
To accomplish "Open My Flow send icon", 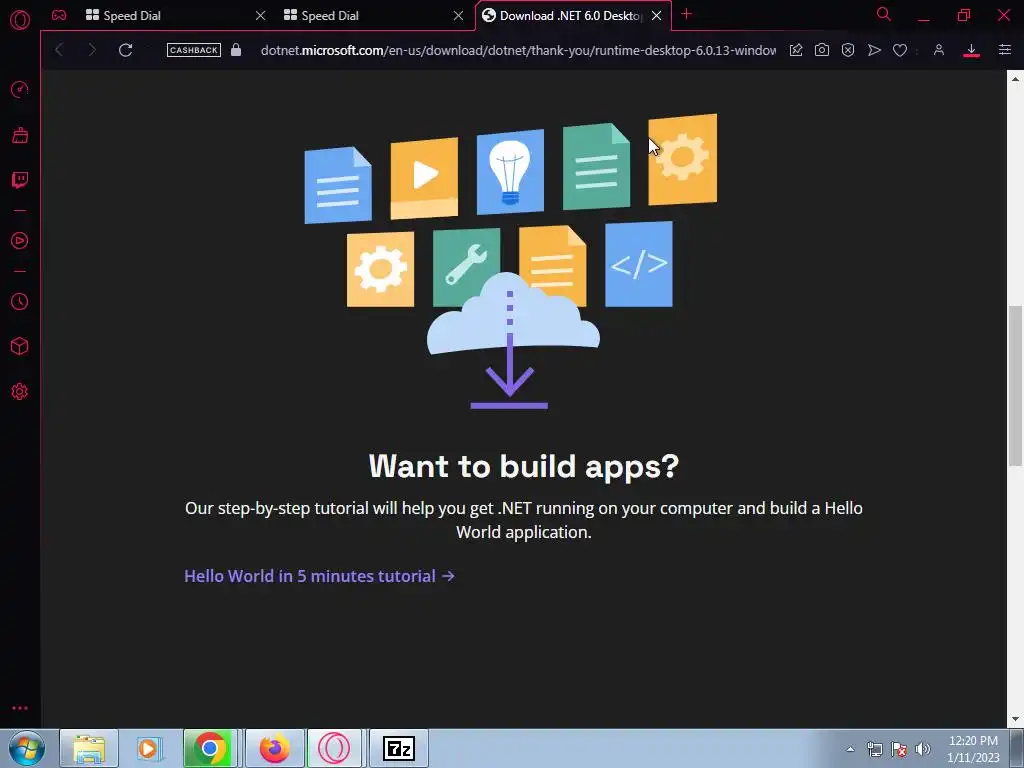I will (x=874, y=50).
